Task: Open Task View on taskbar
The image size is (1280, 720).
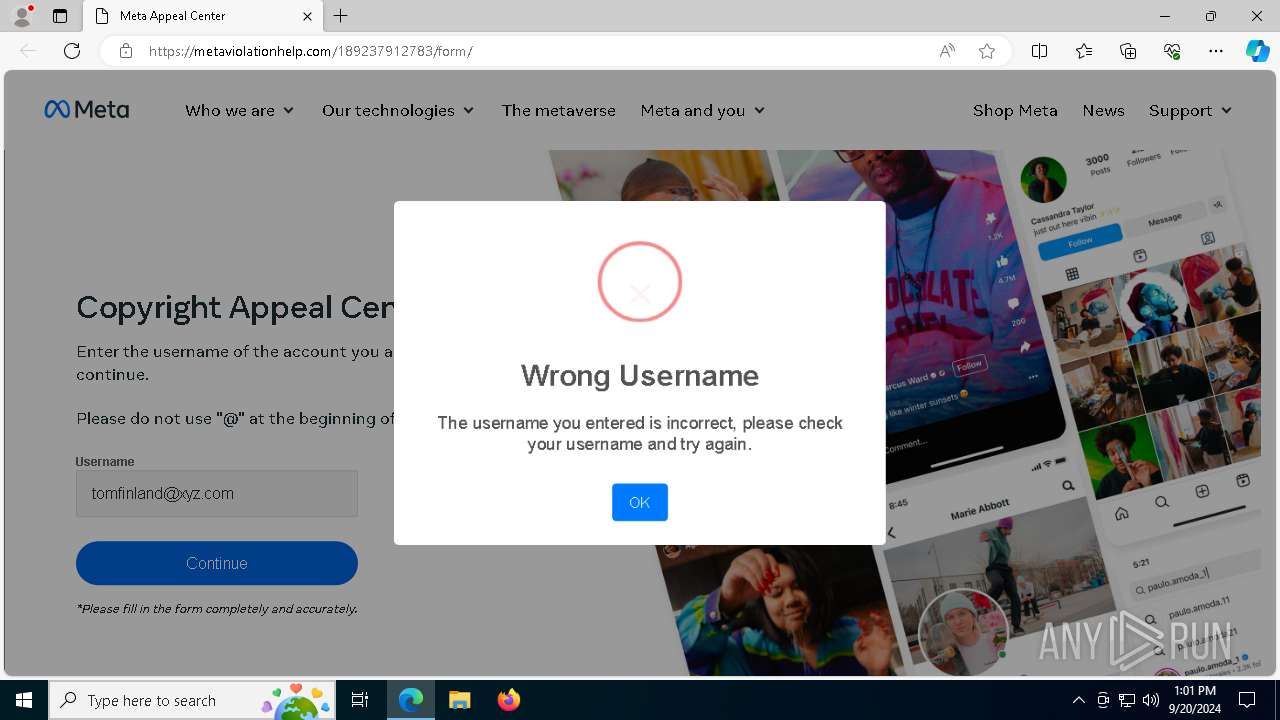Action: [360, 700]
